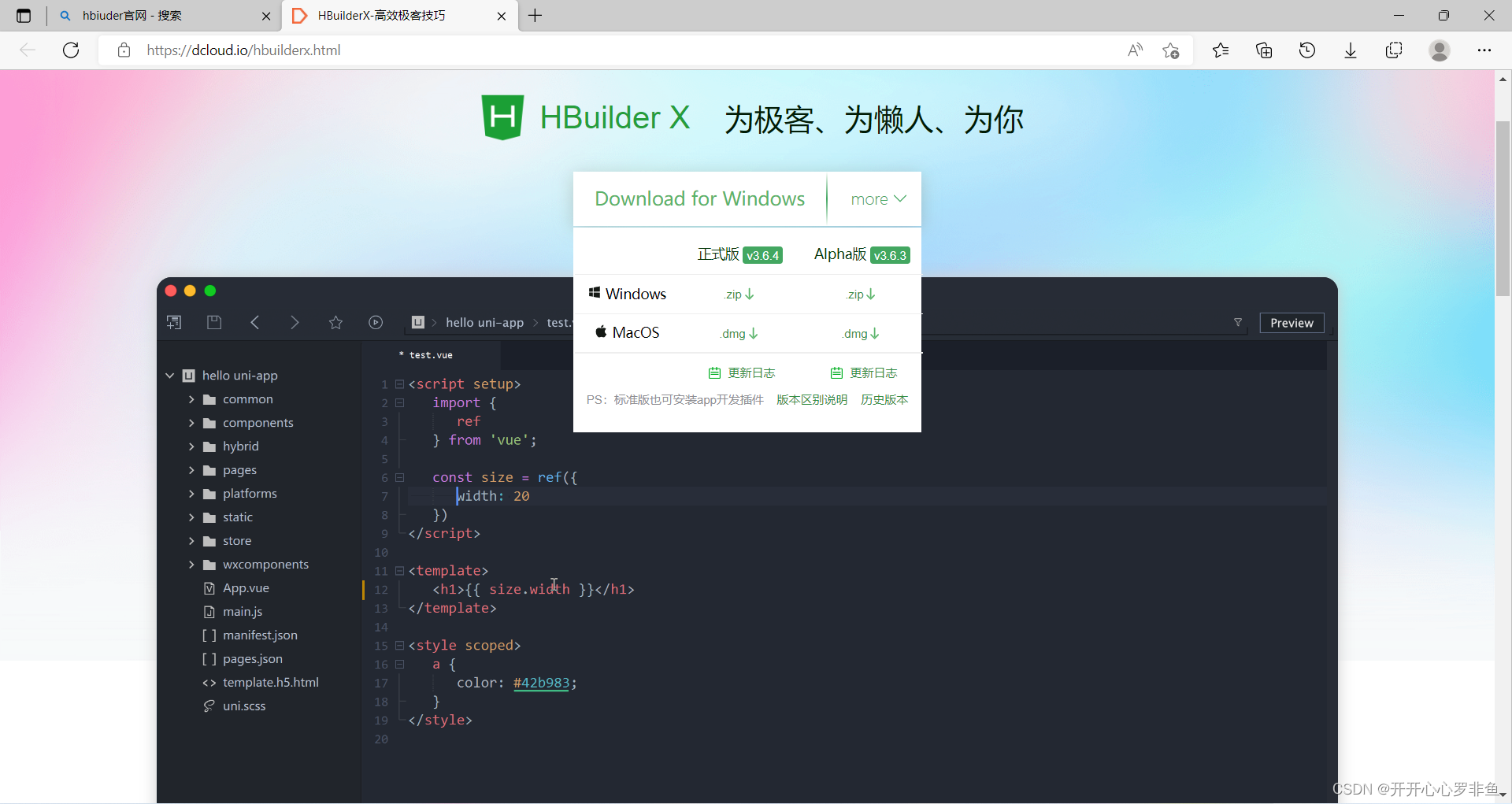
Task: Click the yellow macOS minimize dot
Action: [x=190, y=291]
